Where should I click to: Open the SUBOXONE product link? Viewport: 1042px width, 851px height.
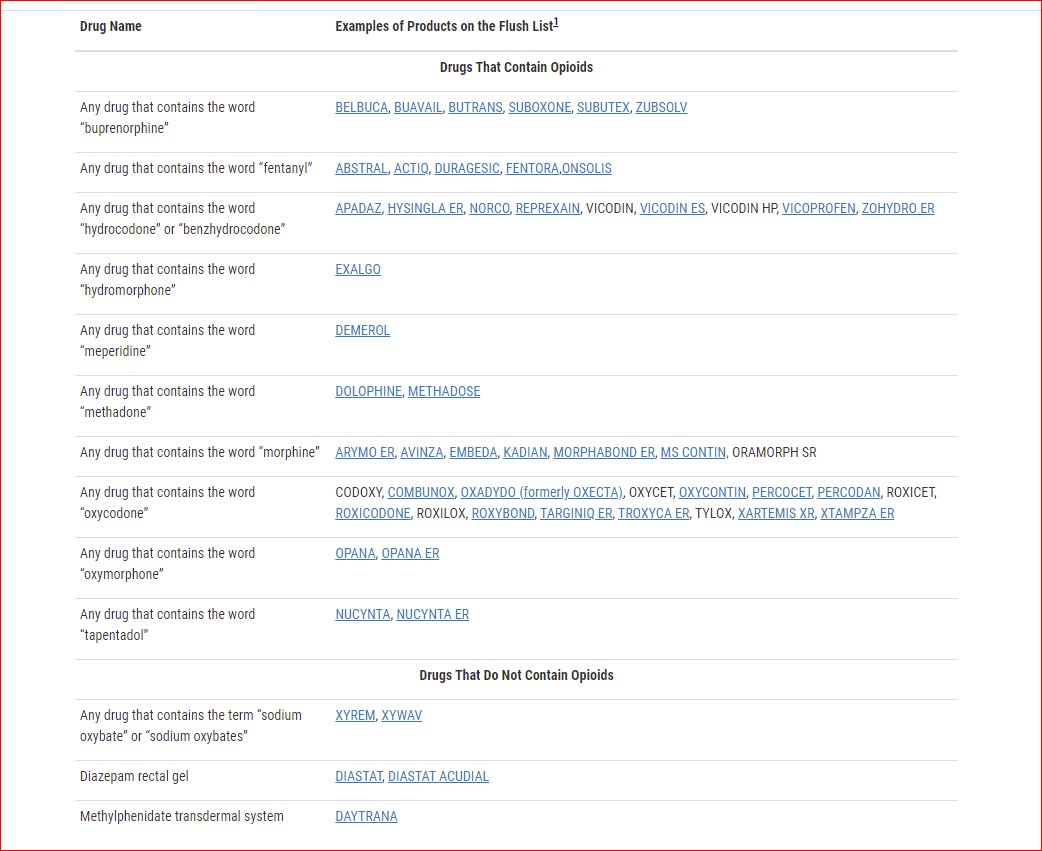point(540,108)
